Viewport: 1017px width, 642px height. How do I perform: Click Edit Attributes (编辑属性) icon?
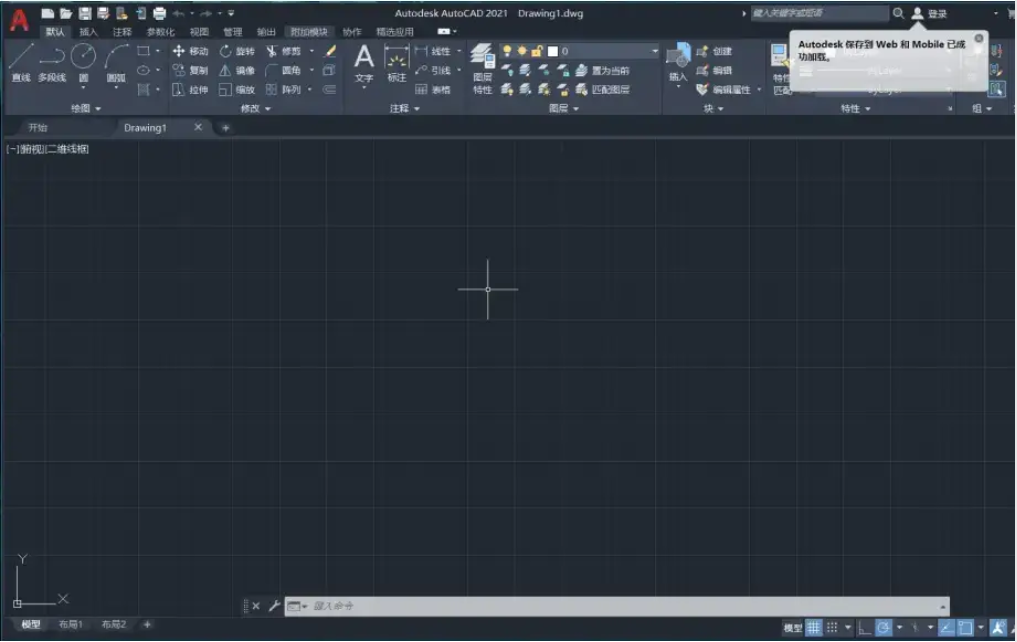pos(702,89)
